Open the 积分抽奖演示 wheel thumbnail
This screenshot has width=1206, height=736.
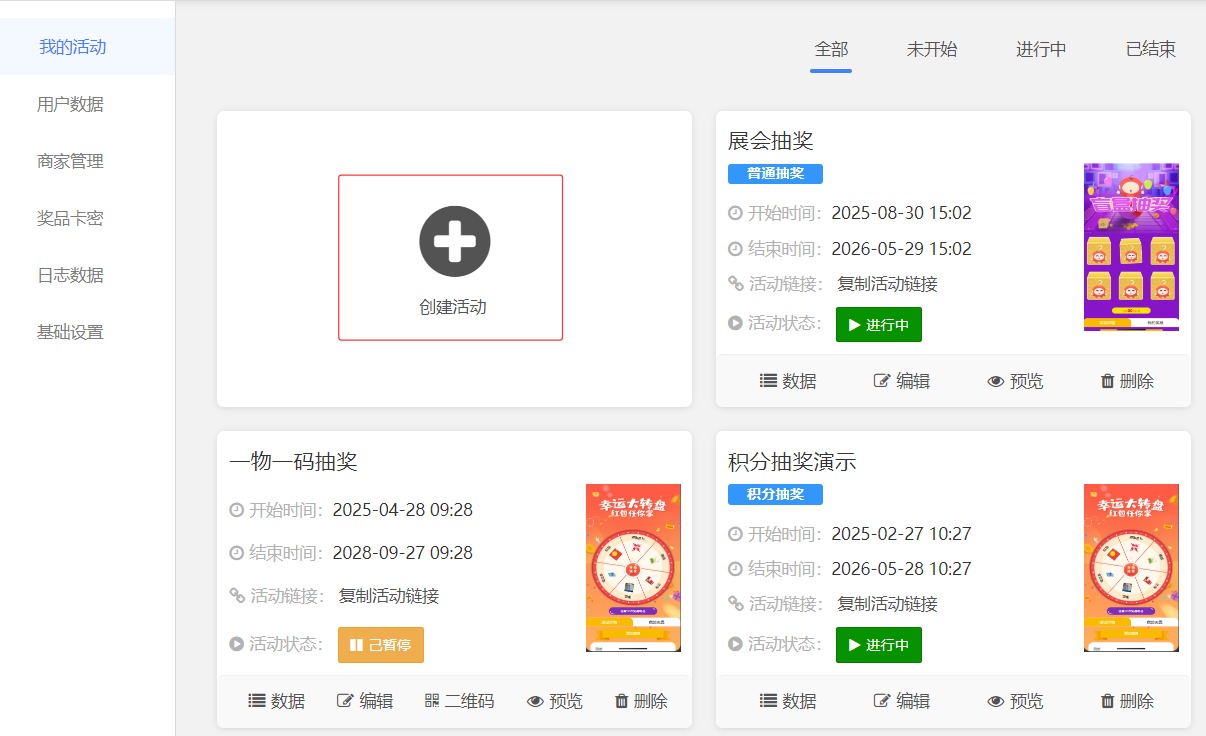[x=1131, y=568]
